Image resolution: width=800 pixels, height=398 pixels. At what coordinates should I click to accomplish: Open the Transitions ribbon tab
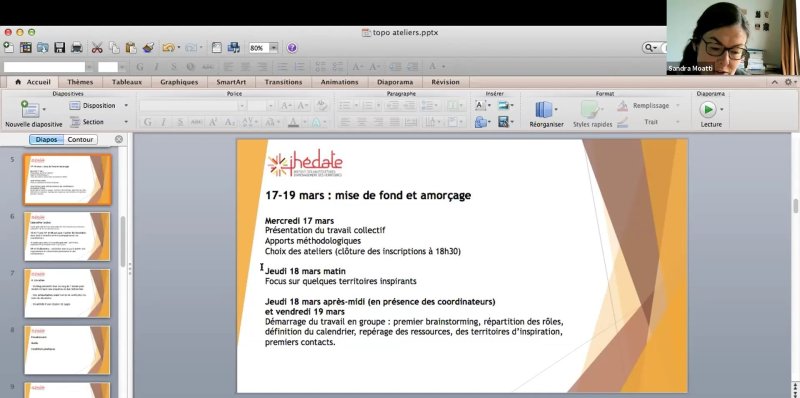coord(283,82)
